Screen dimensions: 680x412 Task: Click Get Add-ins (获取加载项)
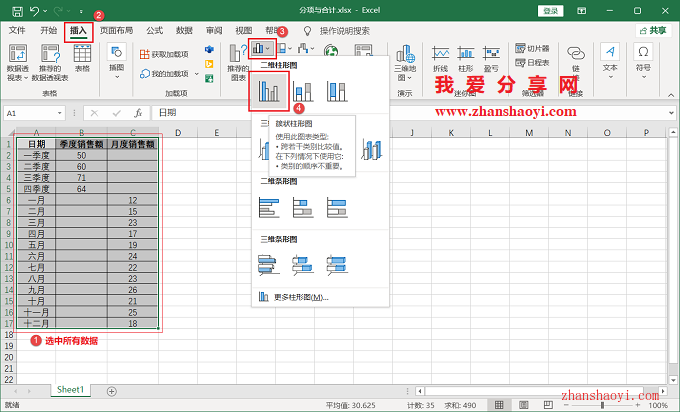(x=164, y=54)
